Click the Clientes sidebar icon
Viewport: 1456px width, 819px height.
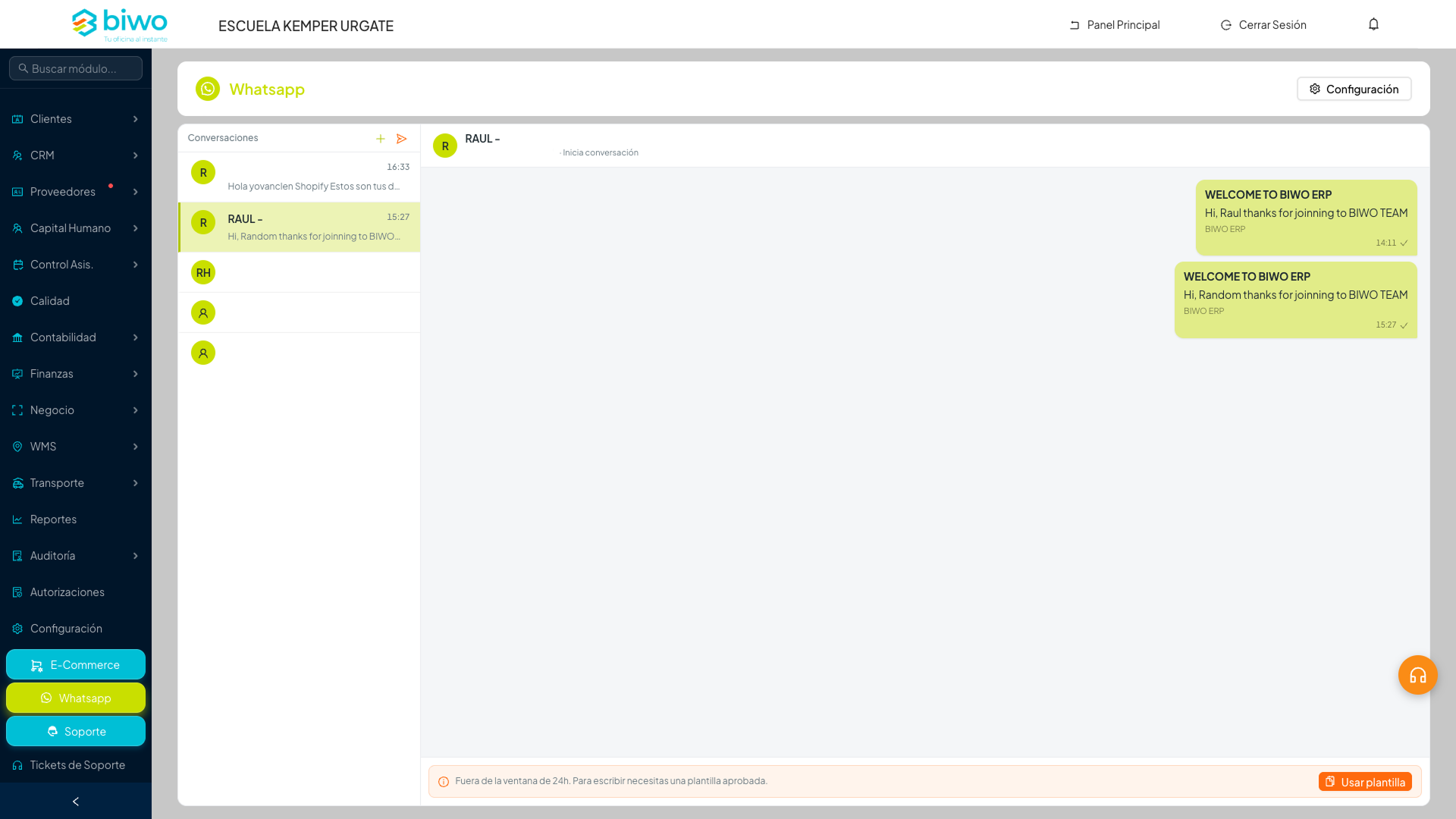coord(17,119)
